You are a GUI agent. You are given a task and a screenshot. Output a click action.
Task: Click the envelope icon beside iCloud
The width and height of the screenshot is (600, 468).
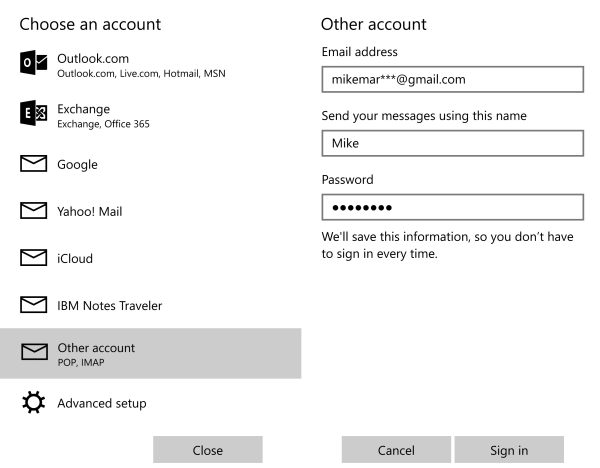(34, 258)
